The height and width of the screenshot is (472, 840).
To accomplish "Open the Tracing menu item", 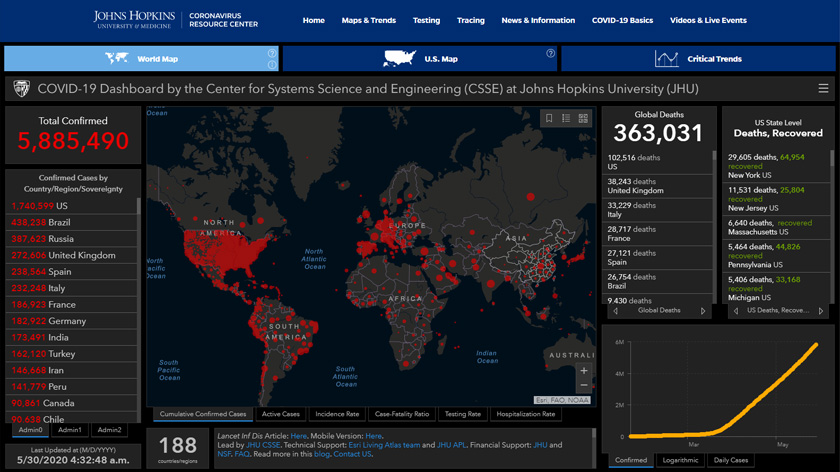I will pyautogui.click(x=470, y=20).
